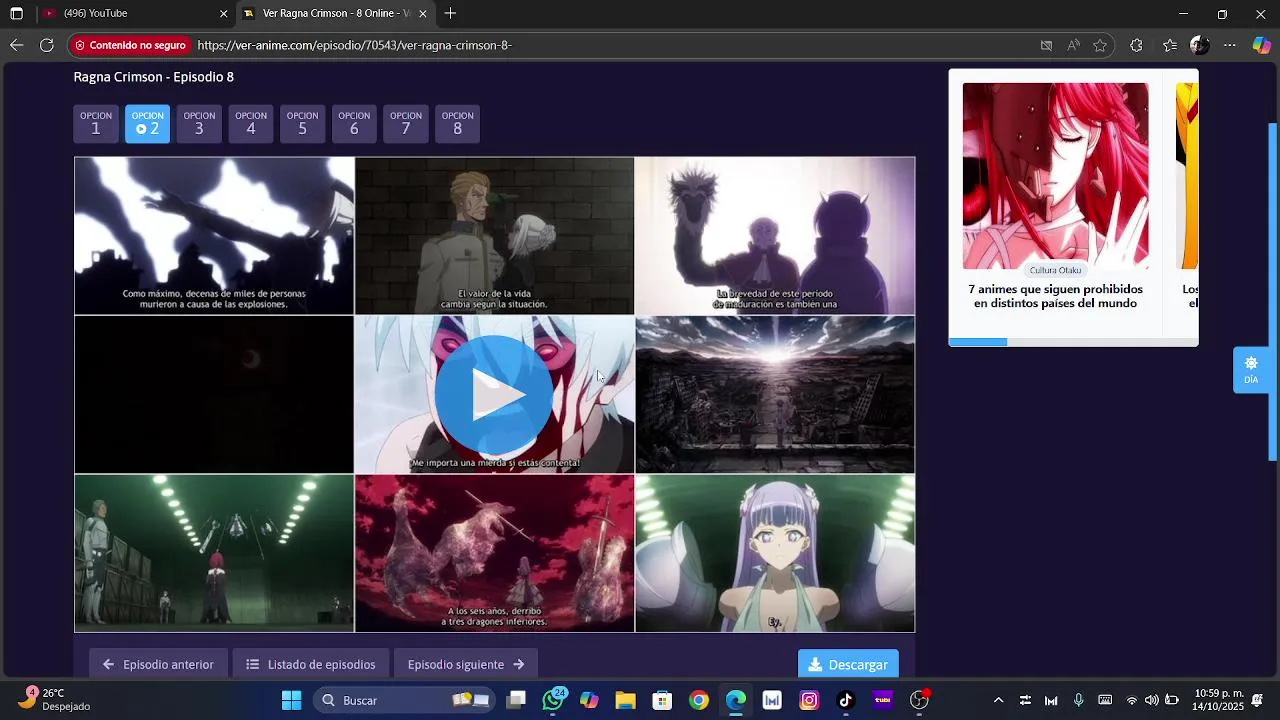The image size is (1280, 720).
Task: Pick Opcion 7 server
Action: (x=406, y=124)
